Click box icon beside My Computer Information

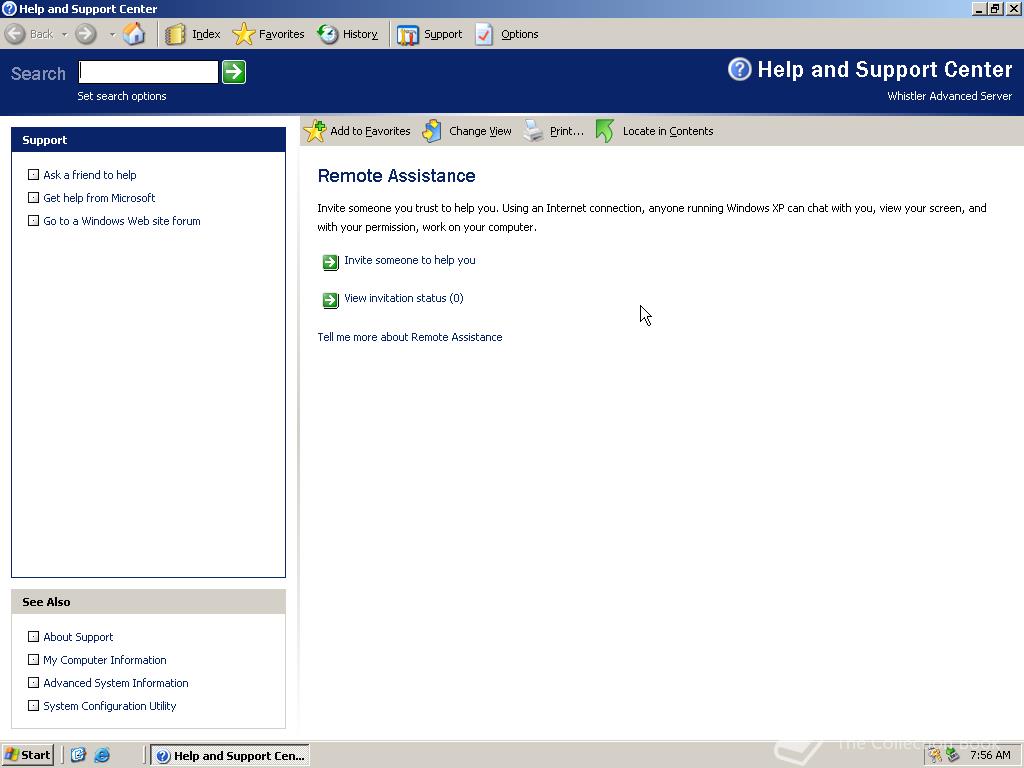coord(33,660)
